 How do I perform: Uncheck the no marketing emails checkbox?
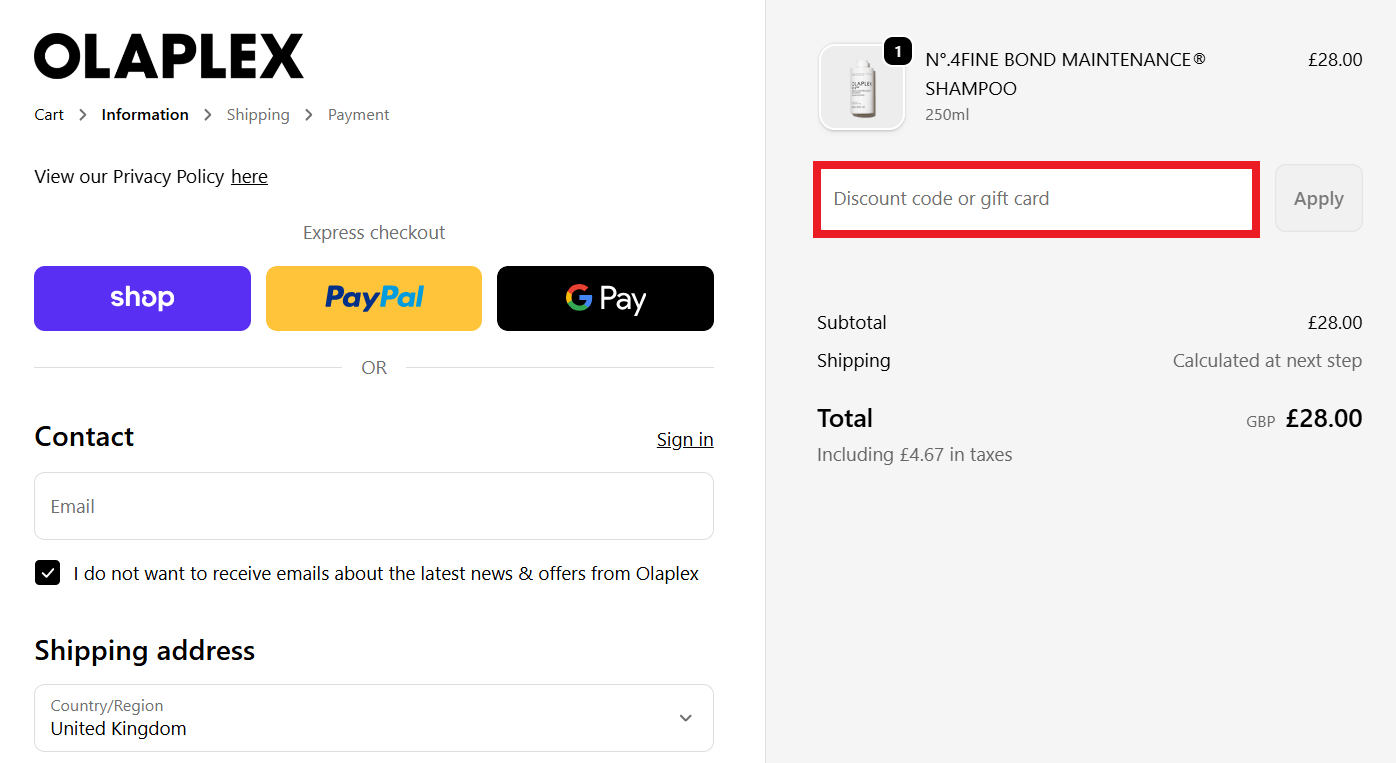coord(48,573)
